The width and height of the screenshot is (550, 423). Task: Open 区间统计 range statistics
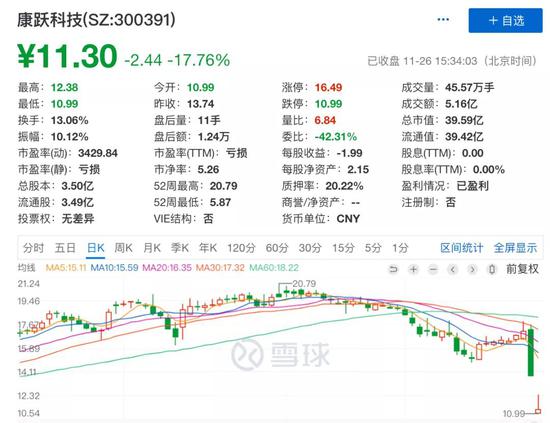tap(462, 248)
